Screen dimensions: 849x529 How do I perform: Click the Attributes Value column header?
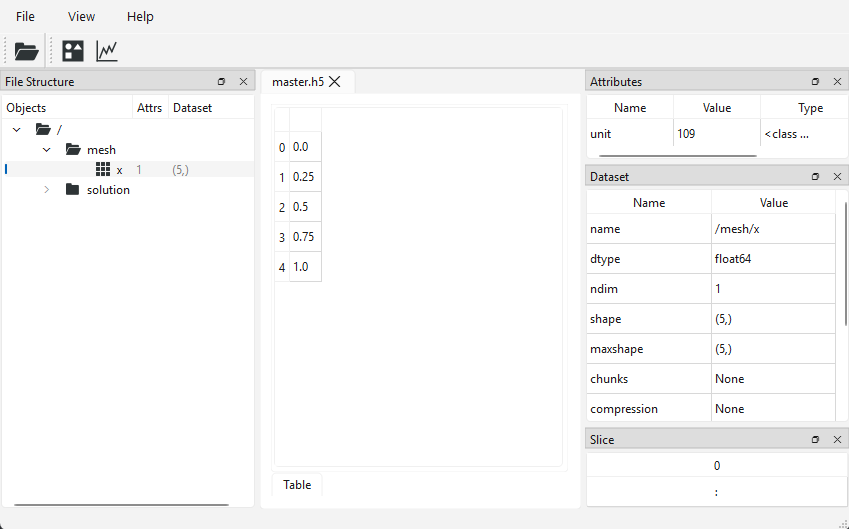[x=717, y=108]
